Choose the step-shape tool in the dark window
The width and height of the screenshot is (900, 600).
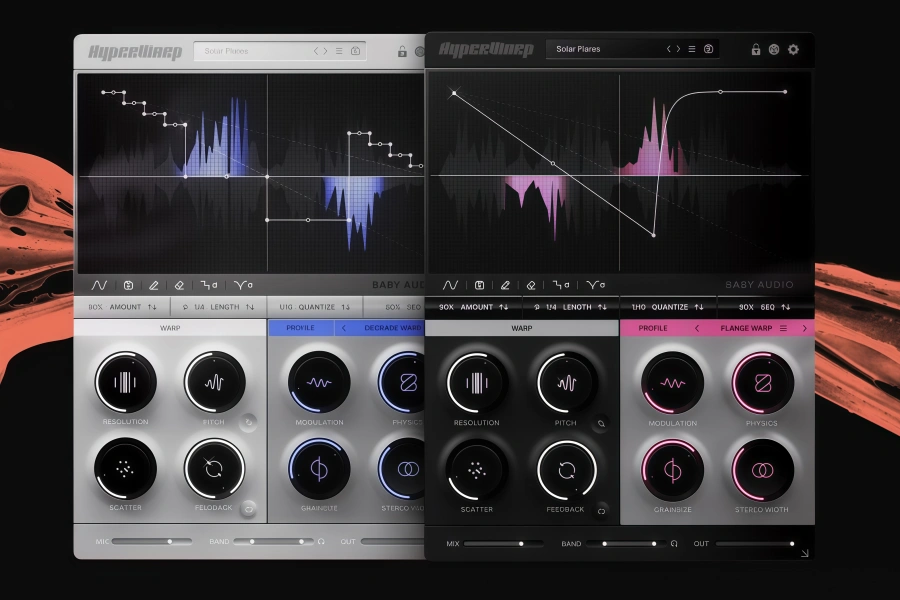pos(561,285)
